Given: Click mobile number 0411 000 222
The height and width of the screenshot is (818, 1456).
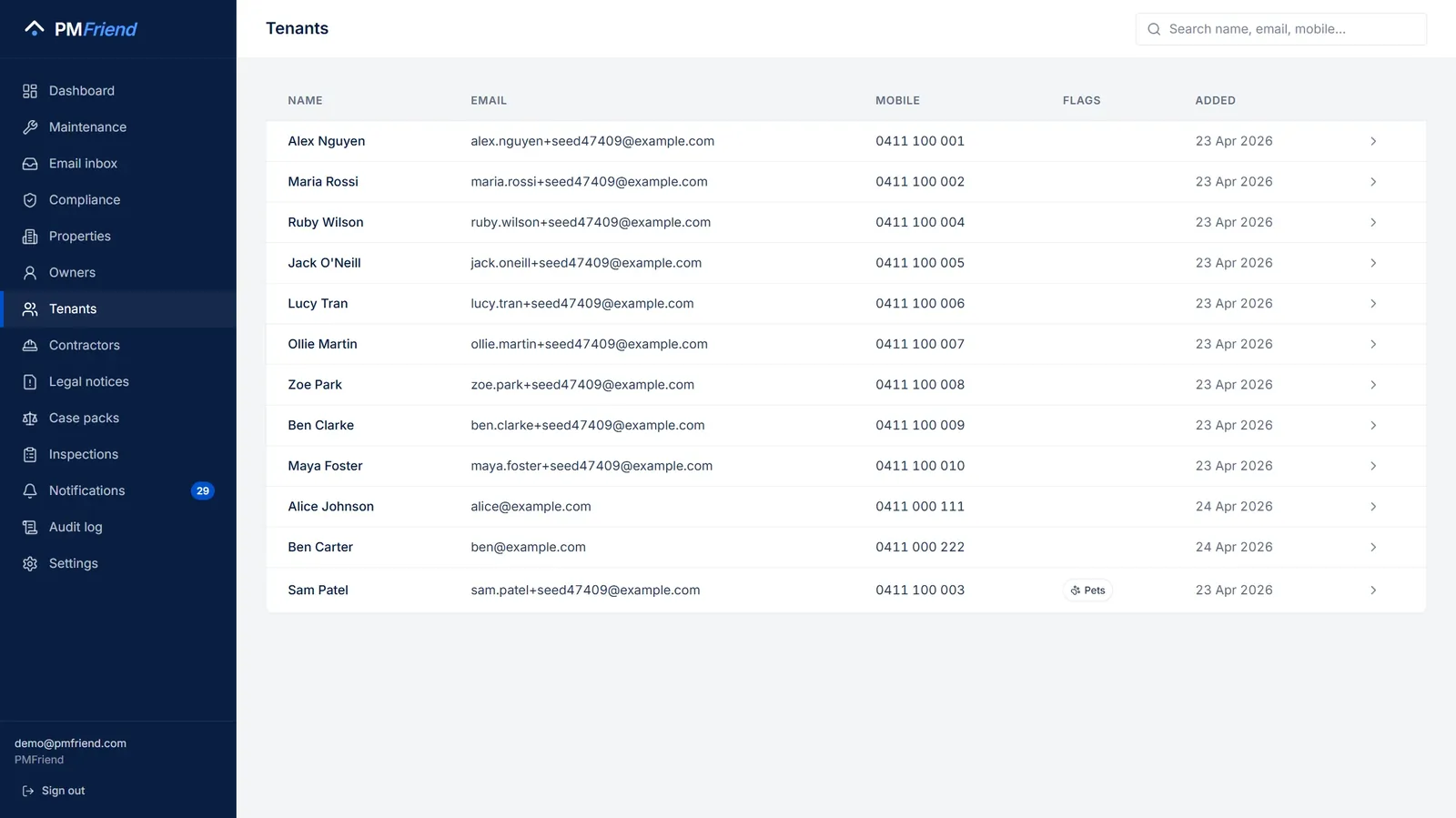Looking at the screenshot, I should [x=920, y=547].
